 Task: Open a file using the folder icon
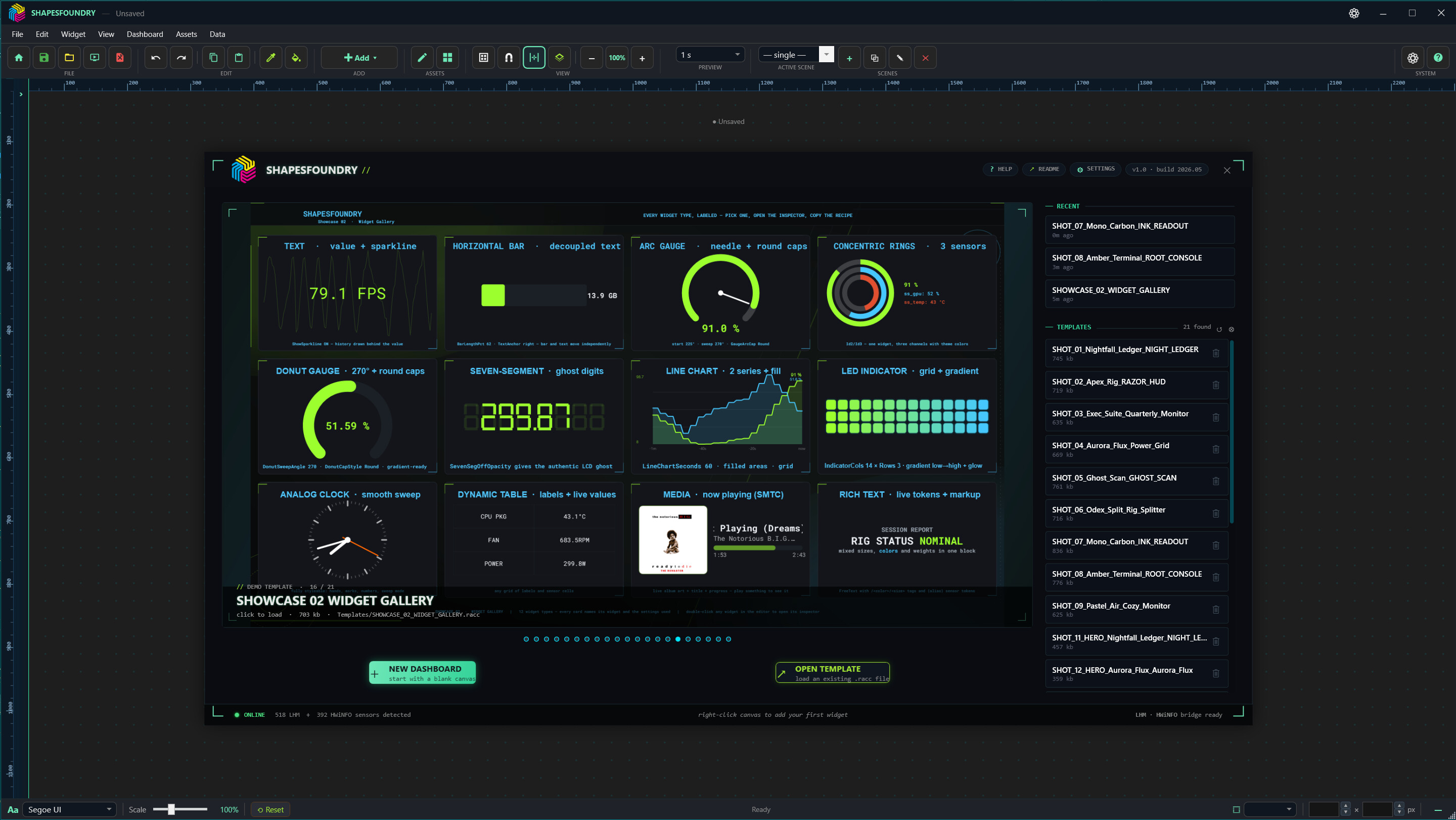[70, 58]
